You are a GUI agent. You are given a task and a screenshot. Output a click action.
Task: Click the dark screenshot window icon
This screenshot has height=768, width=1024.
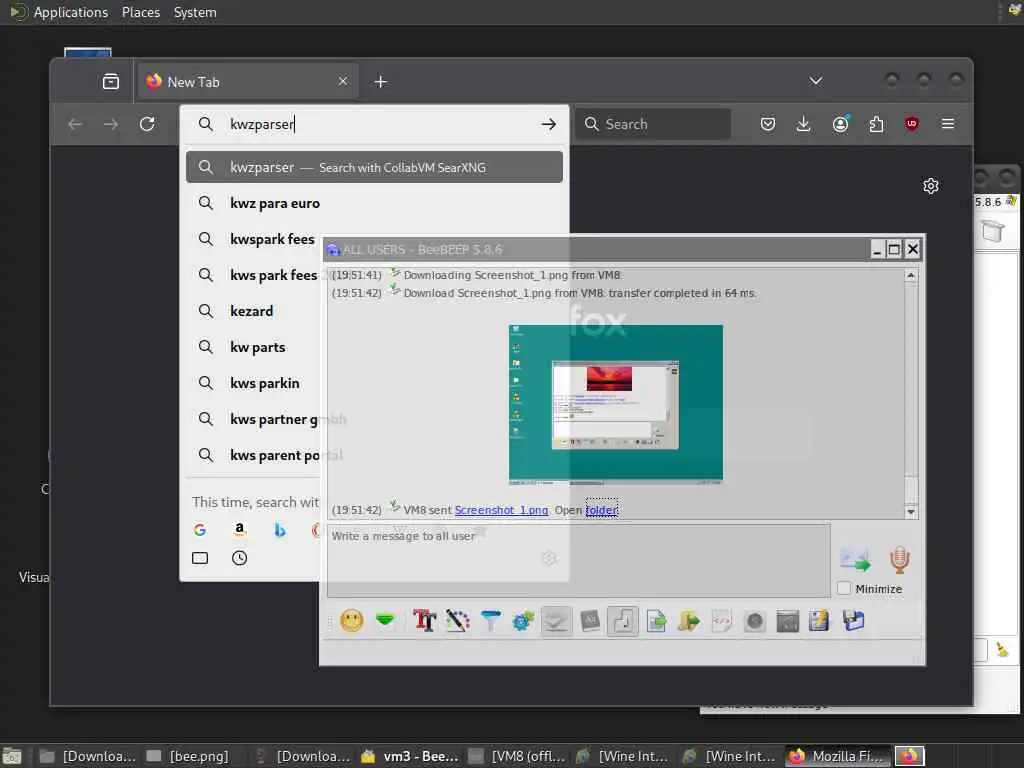pos(788,620)
